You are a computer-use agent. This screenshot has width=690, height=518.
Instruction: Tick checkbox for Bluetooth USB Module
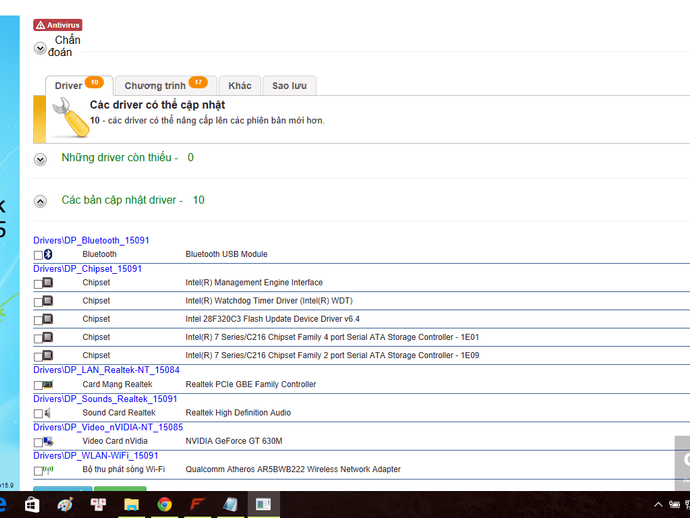[x=38, y=255]
